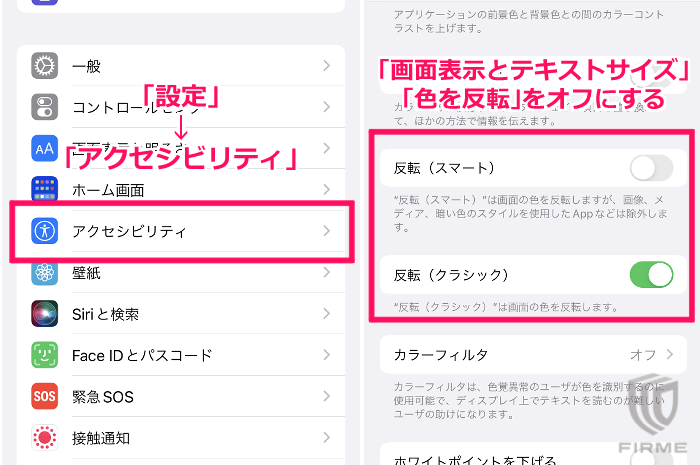Screen dimensions: 700x465
Task: Open the アクセシビリティ menu item
Action: [x=129, y=231]
